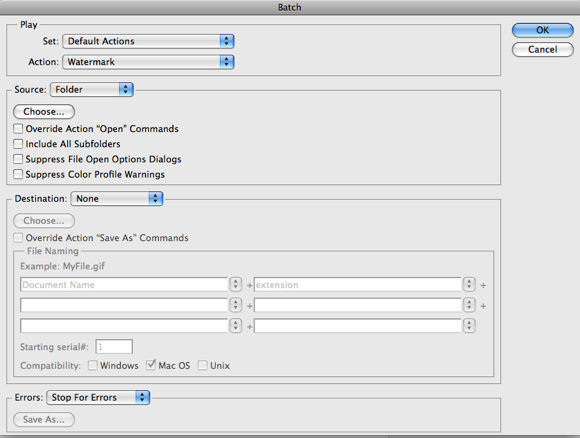Click the Starting serial# input field

point(114,347)
